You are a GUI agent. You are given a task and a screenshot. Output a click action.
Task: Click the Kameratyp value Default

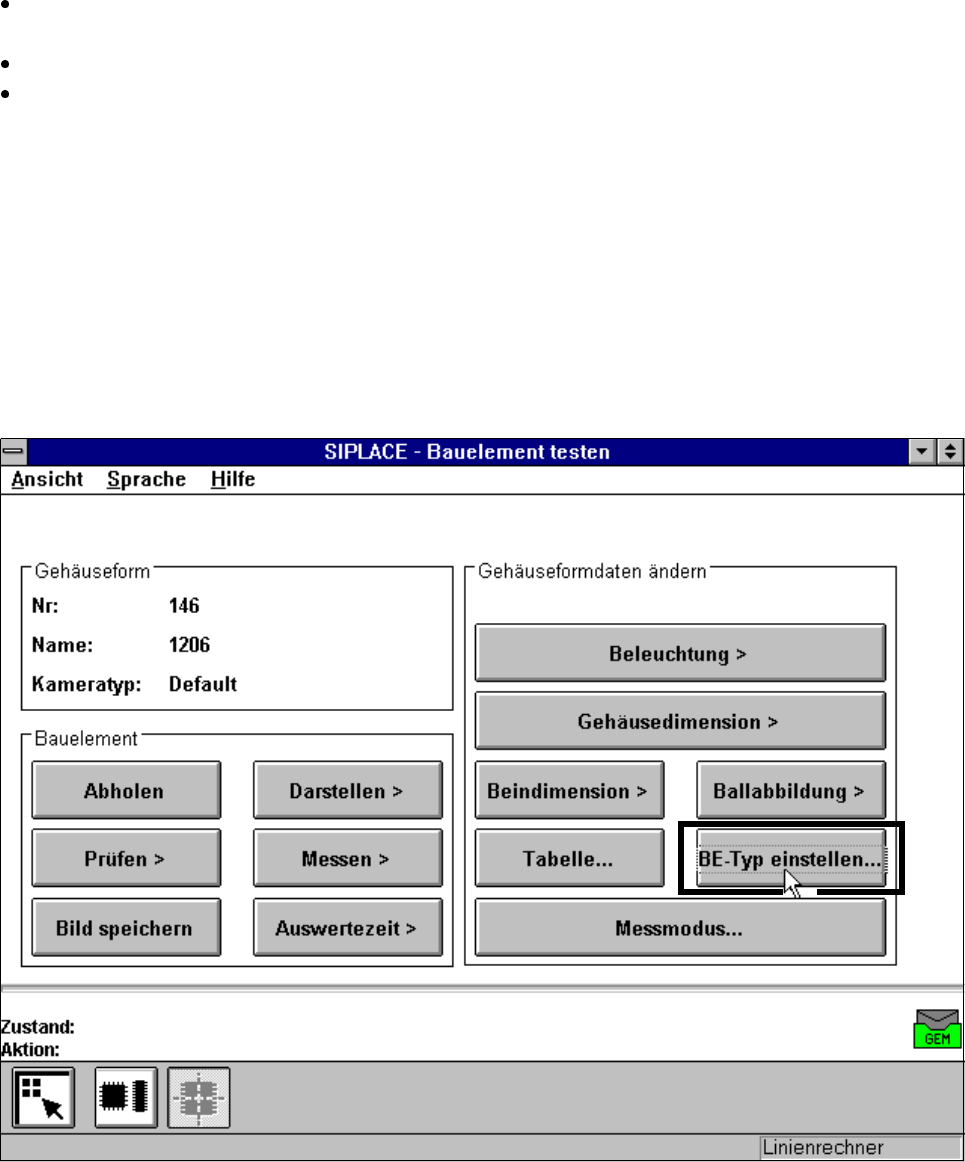pos(202,683)
